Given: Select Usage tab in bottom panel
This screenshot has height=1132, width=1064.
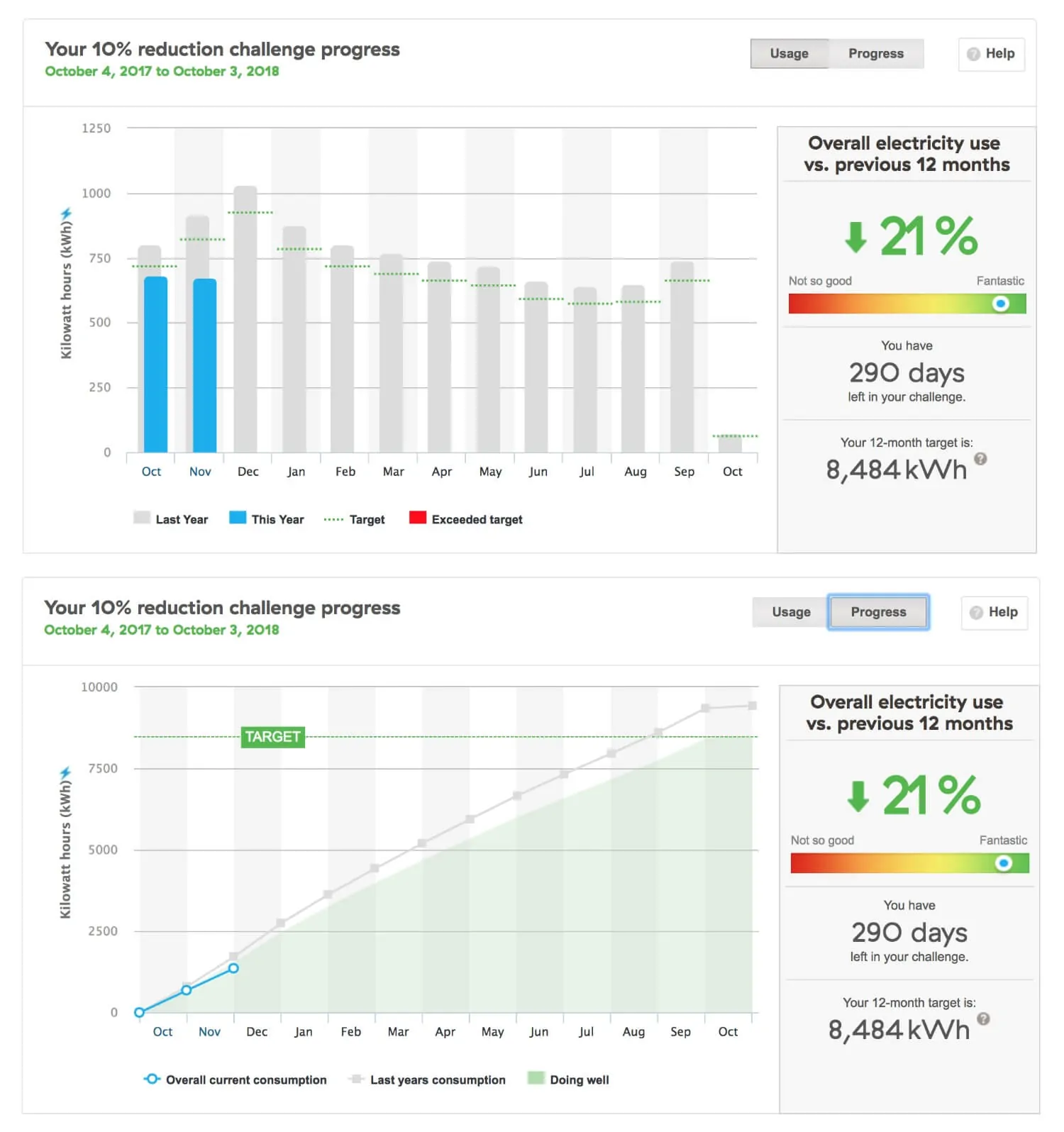Looking at the screenshot, I should point(791,612).
